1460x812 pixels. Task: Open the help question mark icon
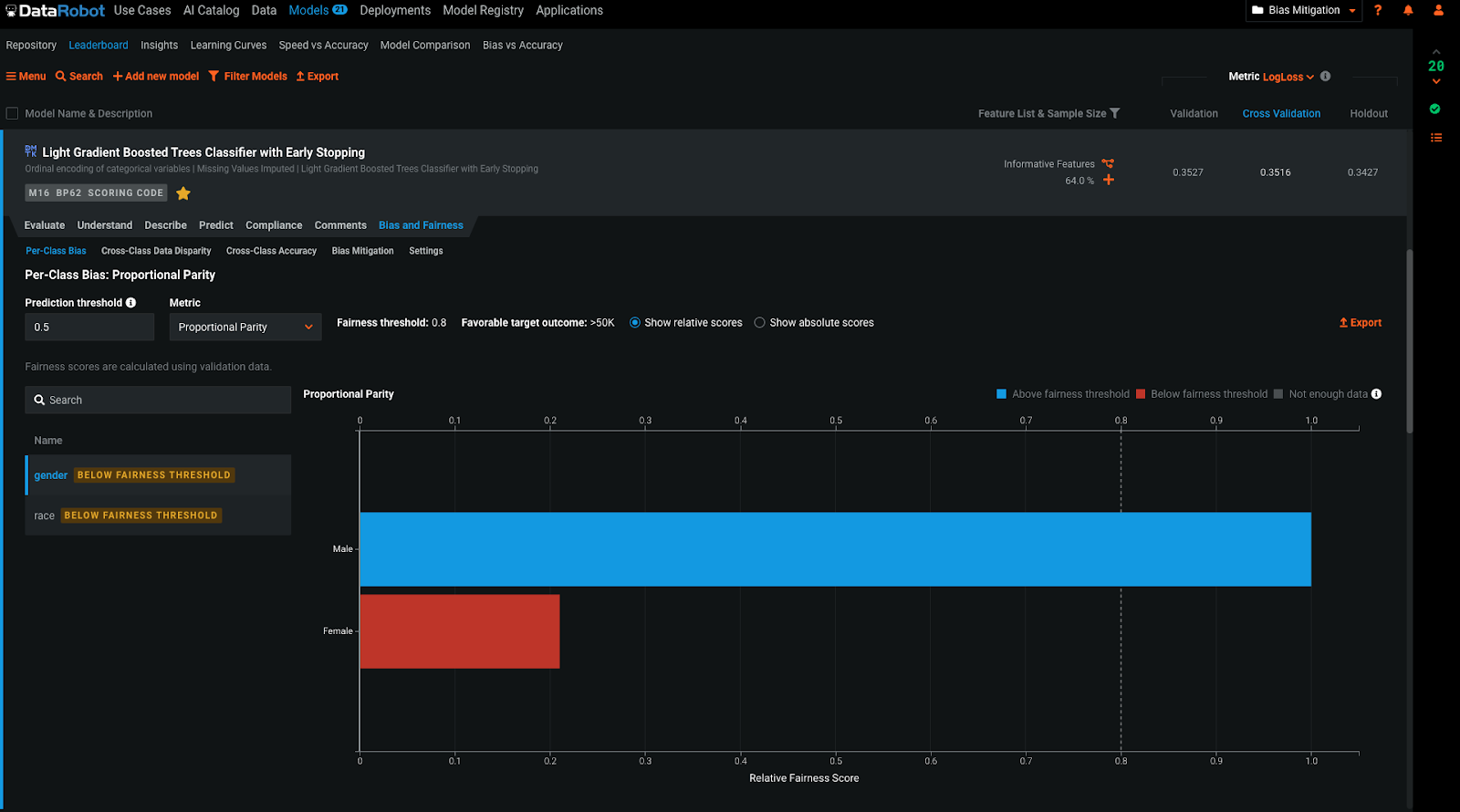click(1378, 10)
